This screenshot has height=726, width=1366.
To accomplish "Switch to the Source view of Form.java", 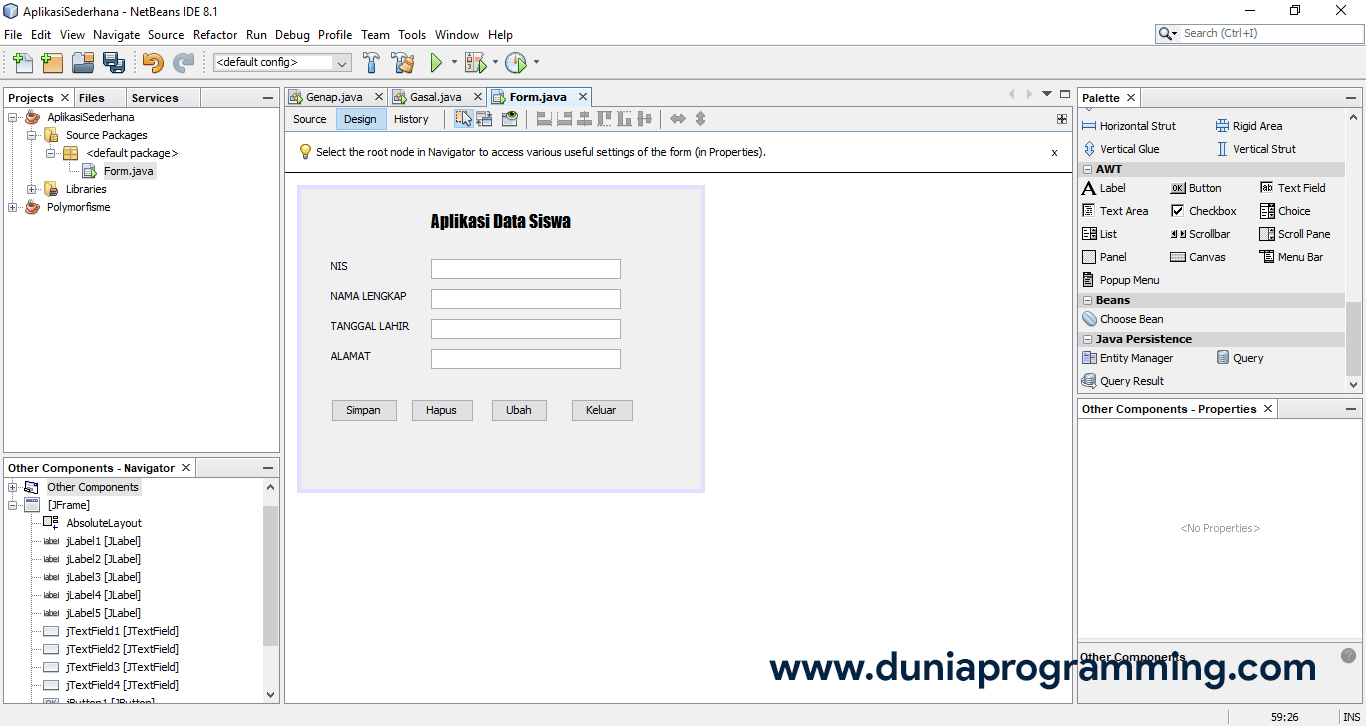I will (309, 118).
